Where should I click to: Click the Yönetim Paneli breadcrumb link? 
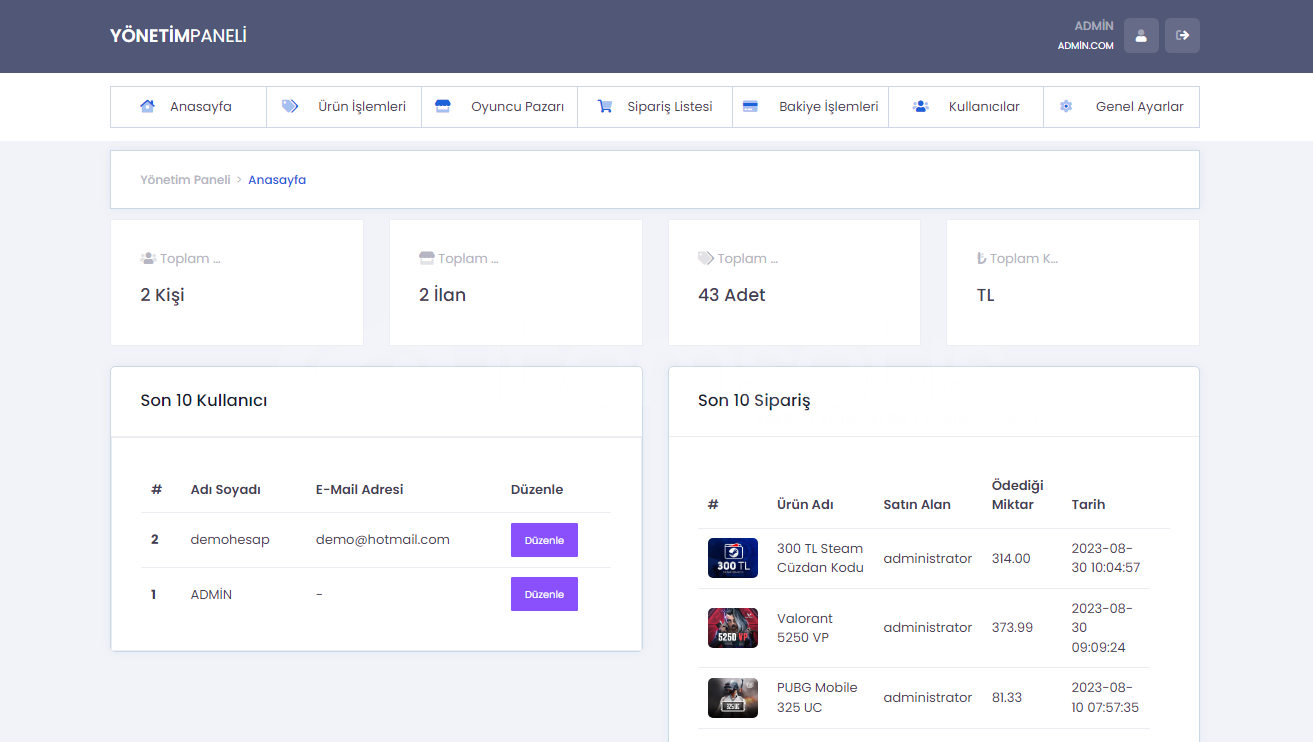pos(185,180)
